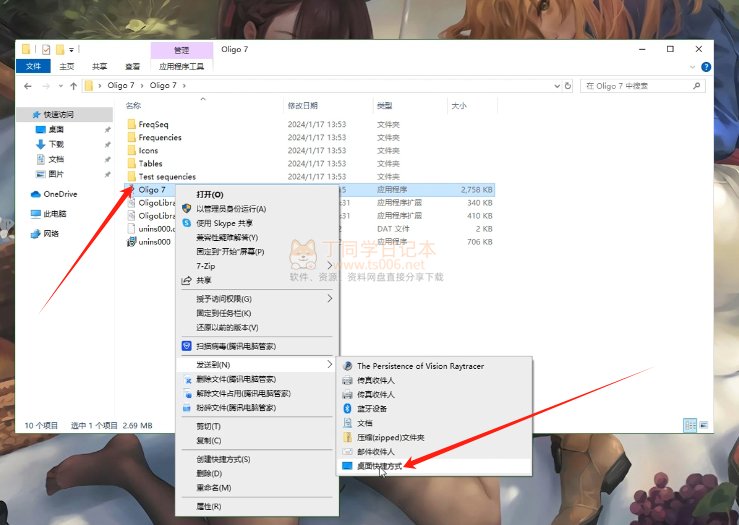Click the 压缩(zipped)文件夹 zipper icon

[347, 437]
